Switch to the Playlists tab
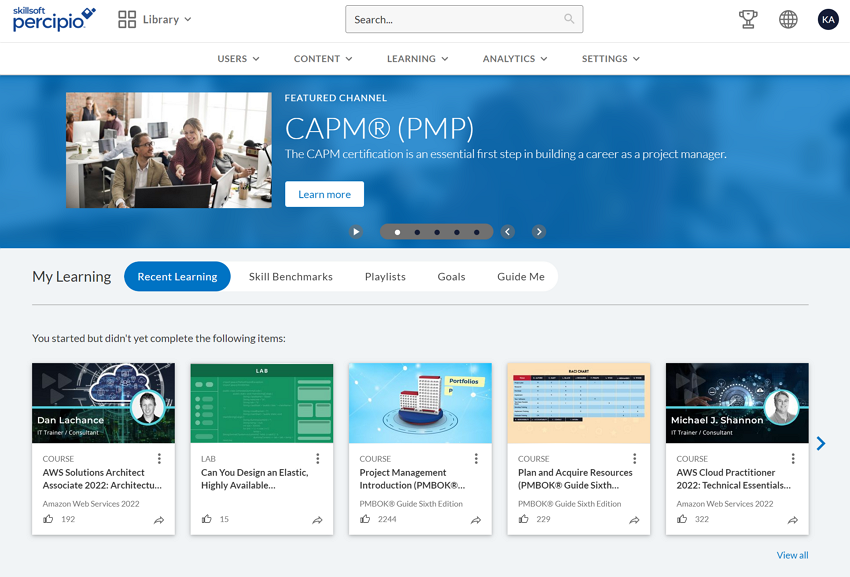 click(x=385, y=277)
